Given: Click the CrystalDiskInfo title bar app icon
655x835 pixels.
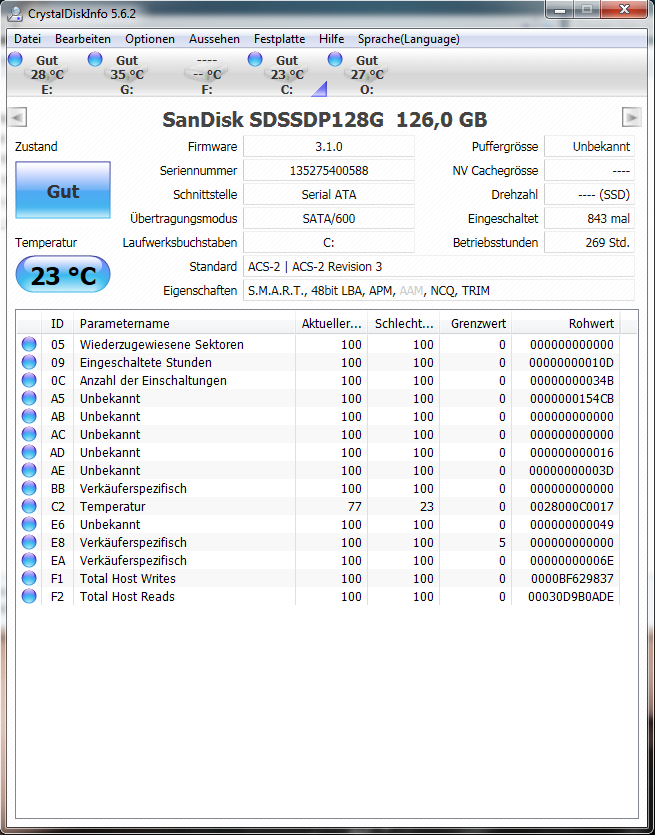Looking at the screenshot, I should pyautogui.click(x=15, y=14).
